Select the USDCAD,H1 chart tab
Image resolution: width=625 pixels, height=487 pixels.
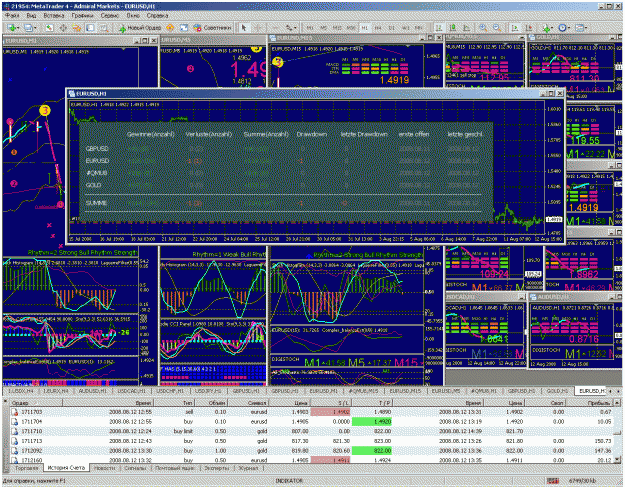point(132,391)
